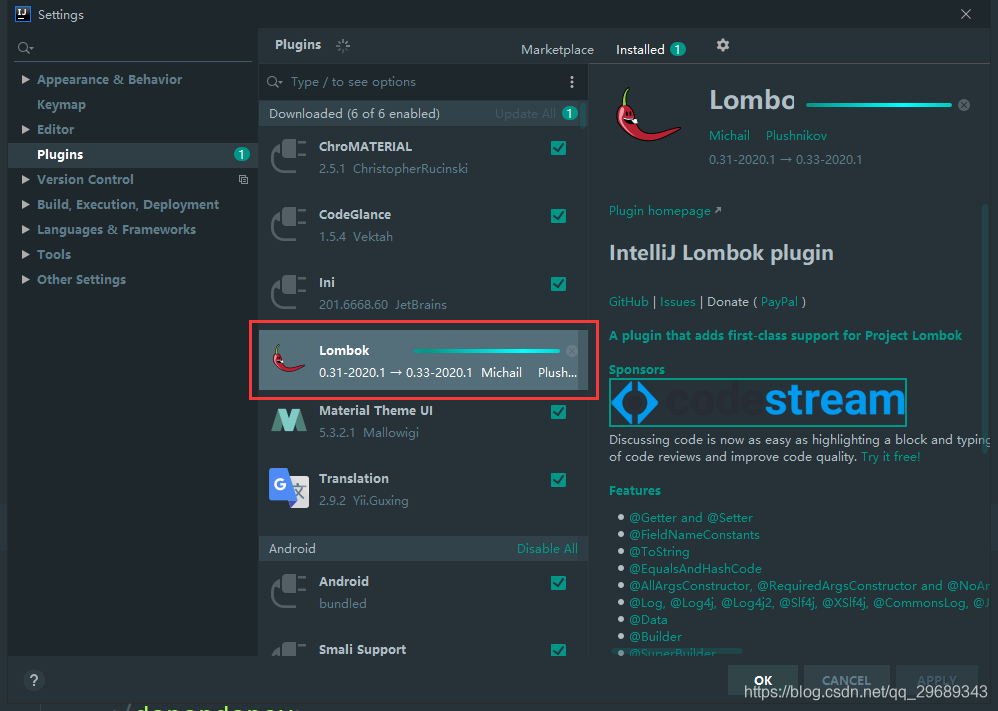Switch to the Marketplace tab
Image resolution: width=998 pixels, height=711 pixels.
(x=557, y=50)
